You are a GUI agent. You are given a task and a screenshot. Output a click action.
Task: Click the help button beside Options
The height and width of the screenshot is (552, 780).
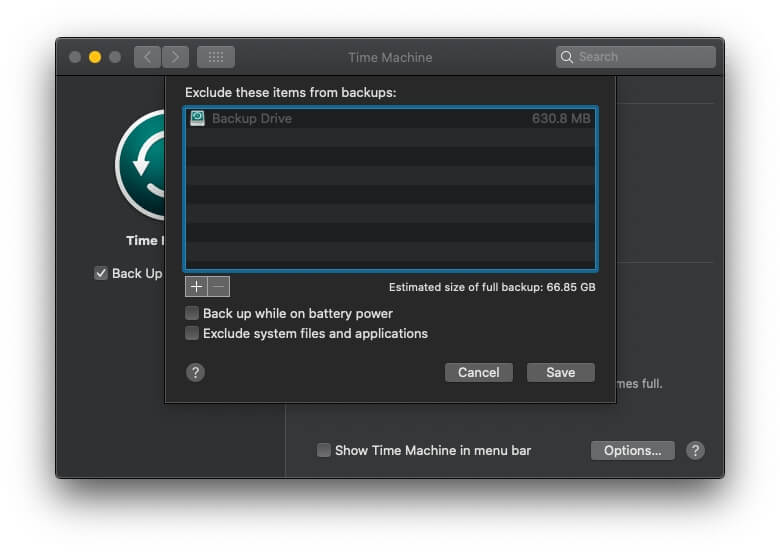(x=696, y=450)
